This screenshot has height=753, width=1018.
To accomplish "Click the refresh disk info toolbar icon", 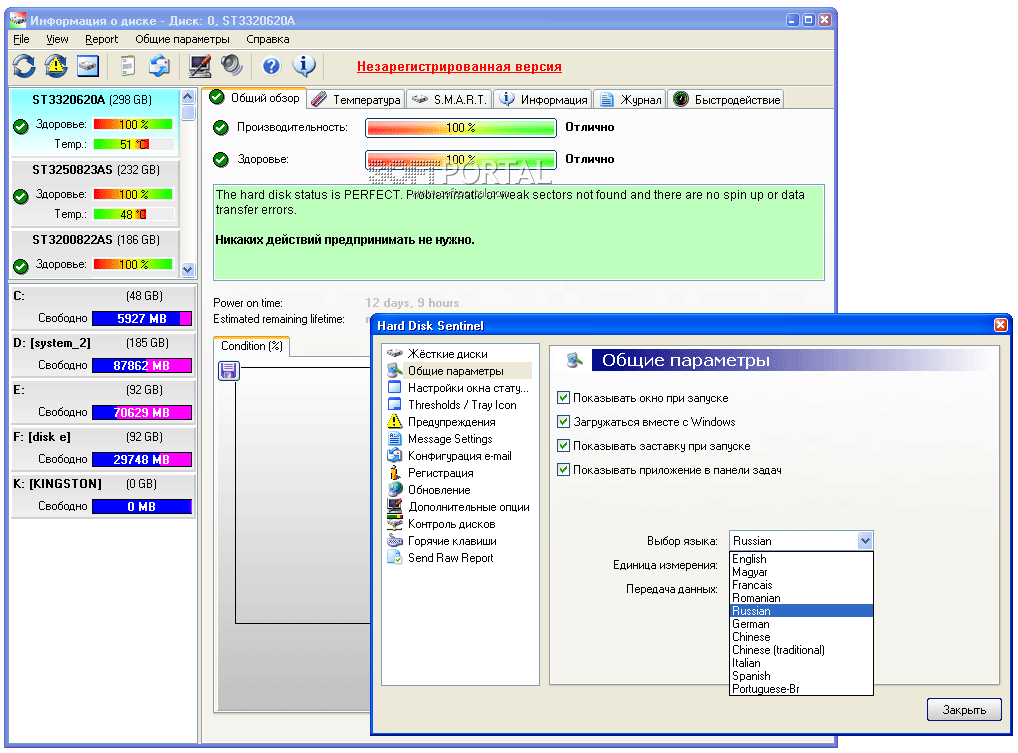I will coord(24,66).
